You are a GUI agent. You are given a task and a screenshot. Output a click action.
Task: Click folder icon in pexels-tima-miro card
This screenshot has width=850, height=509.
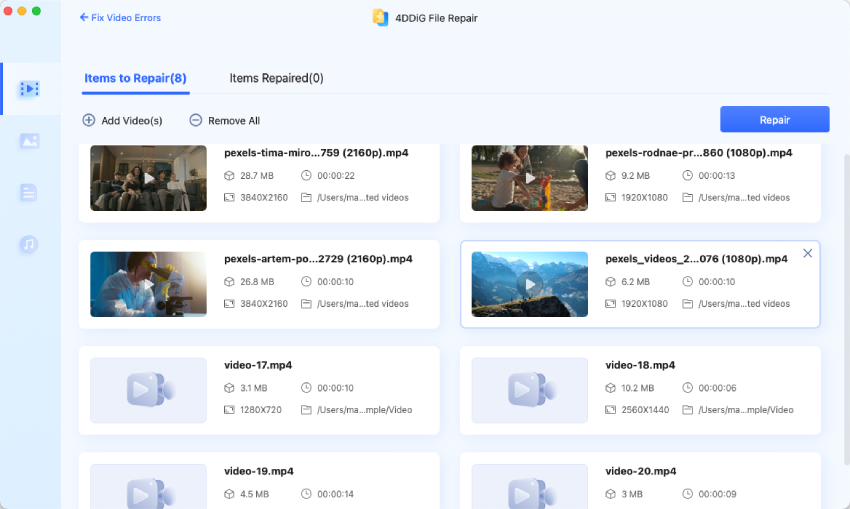pyautogui.click(x=306, y=197)
